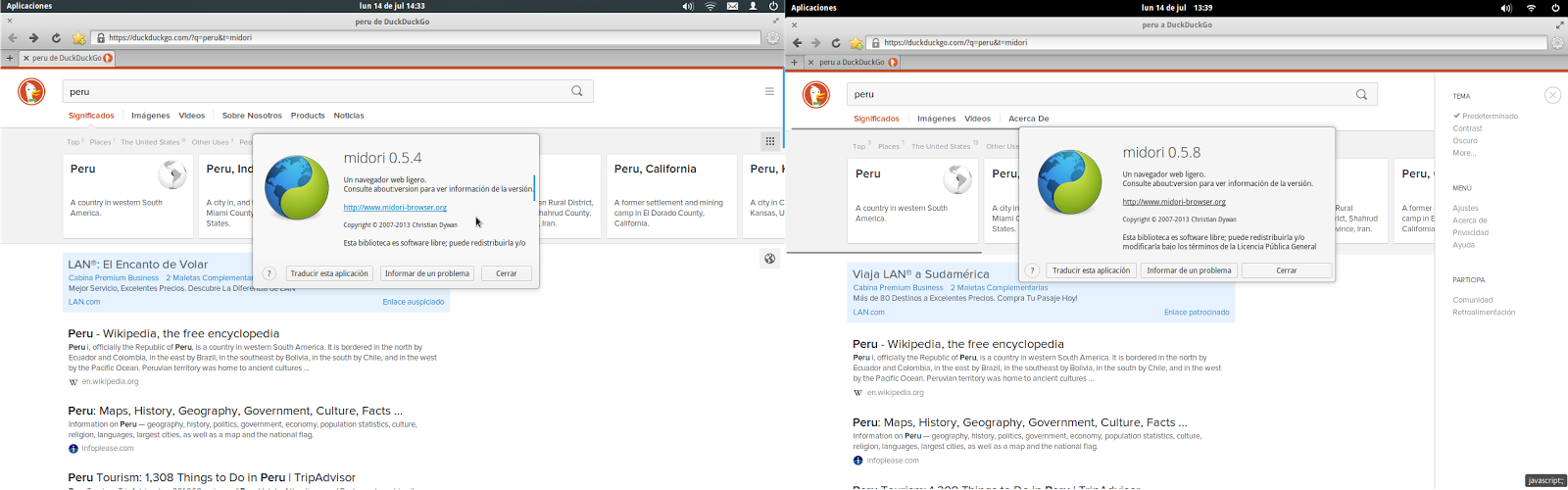Screen dimensions: 1568x490
Task: Open Ayuda in side menu
Action: click(x=1463, y=245)
